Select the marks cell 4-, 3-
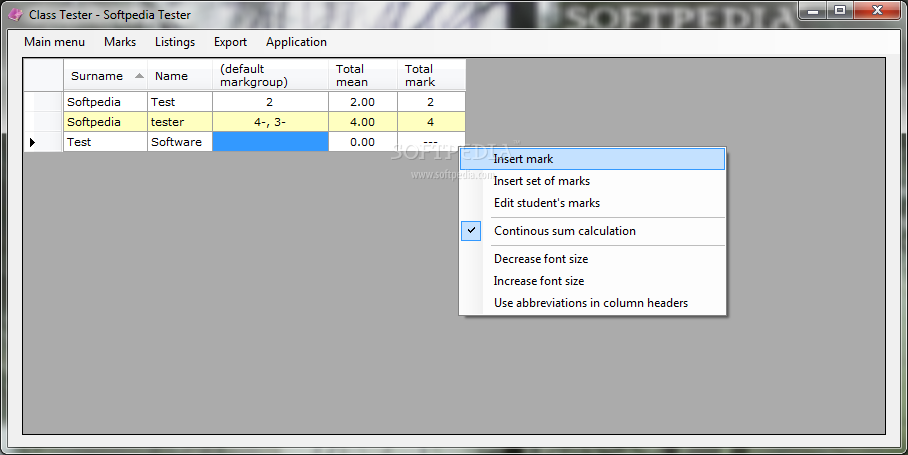 [x=270, y=122]
